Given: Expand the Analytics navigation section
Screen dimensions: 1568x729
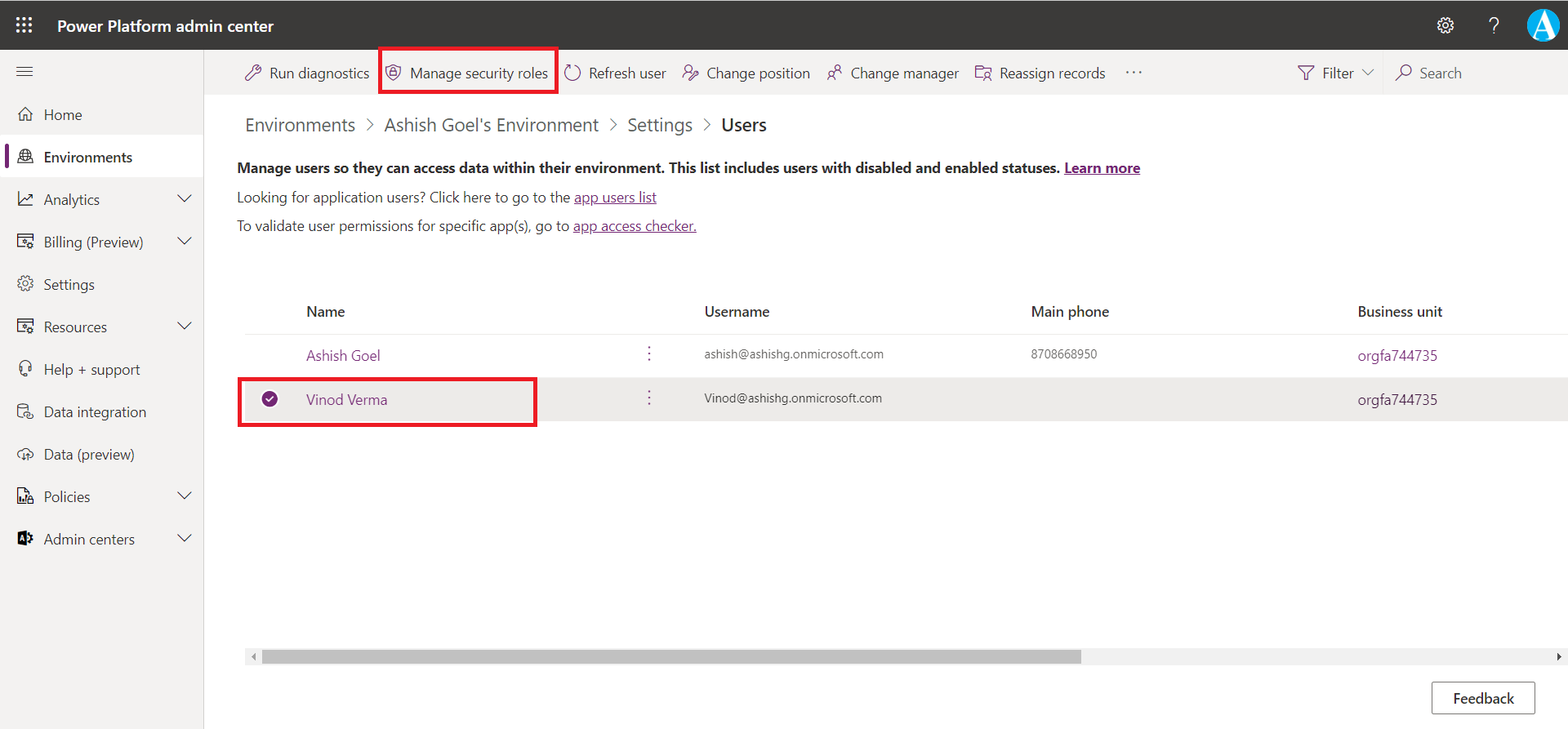Looking at the screenshot, I should 185,199.
